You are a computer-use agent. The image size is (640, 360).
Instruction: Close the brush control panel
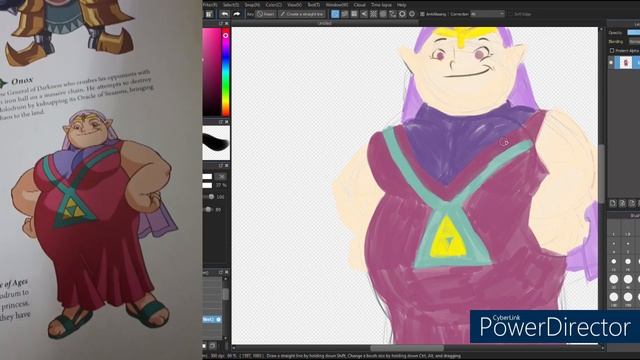pos(227,166)
